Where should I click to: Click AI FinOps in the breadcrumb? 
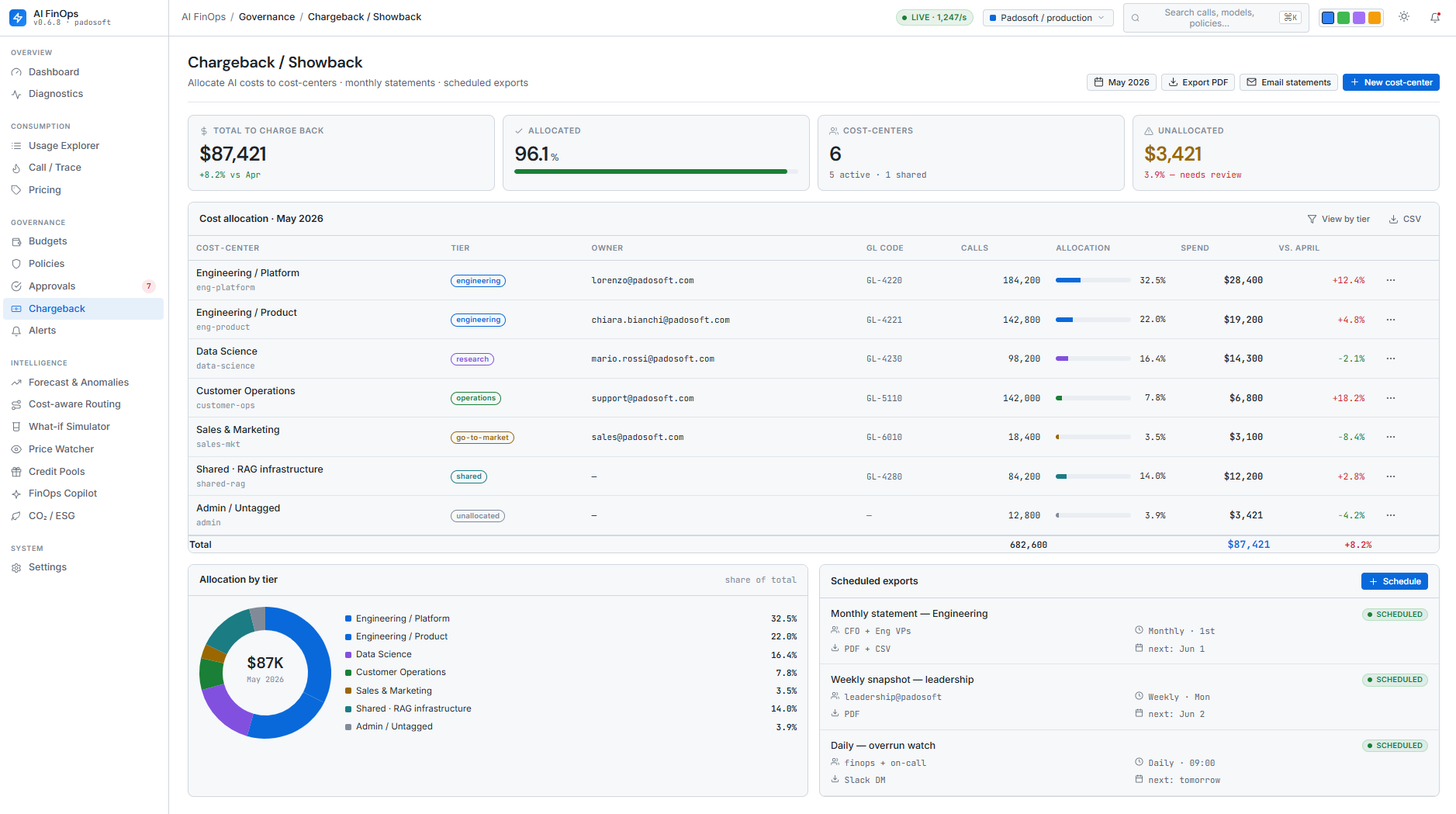coord(203,17)
